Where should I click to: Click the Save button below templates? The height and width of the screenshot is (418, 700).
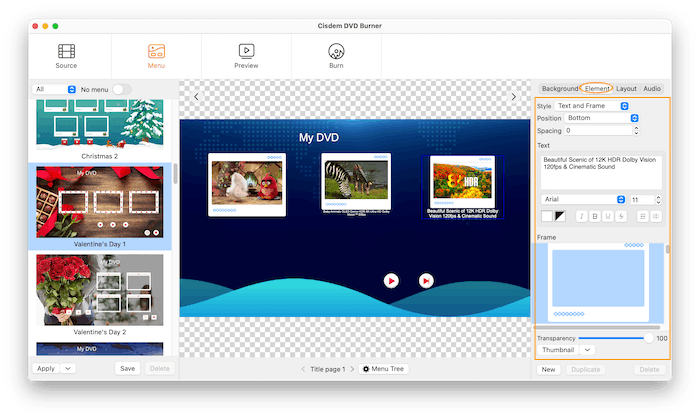coord(127,368)
